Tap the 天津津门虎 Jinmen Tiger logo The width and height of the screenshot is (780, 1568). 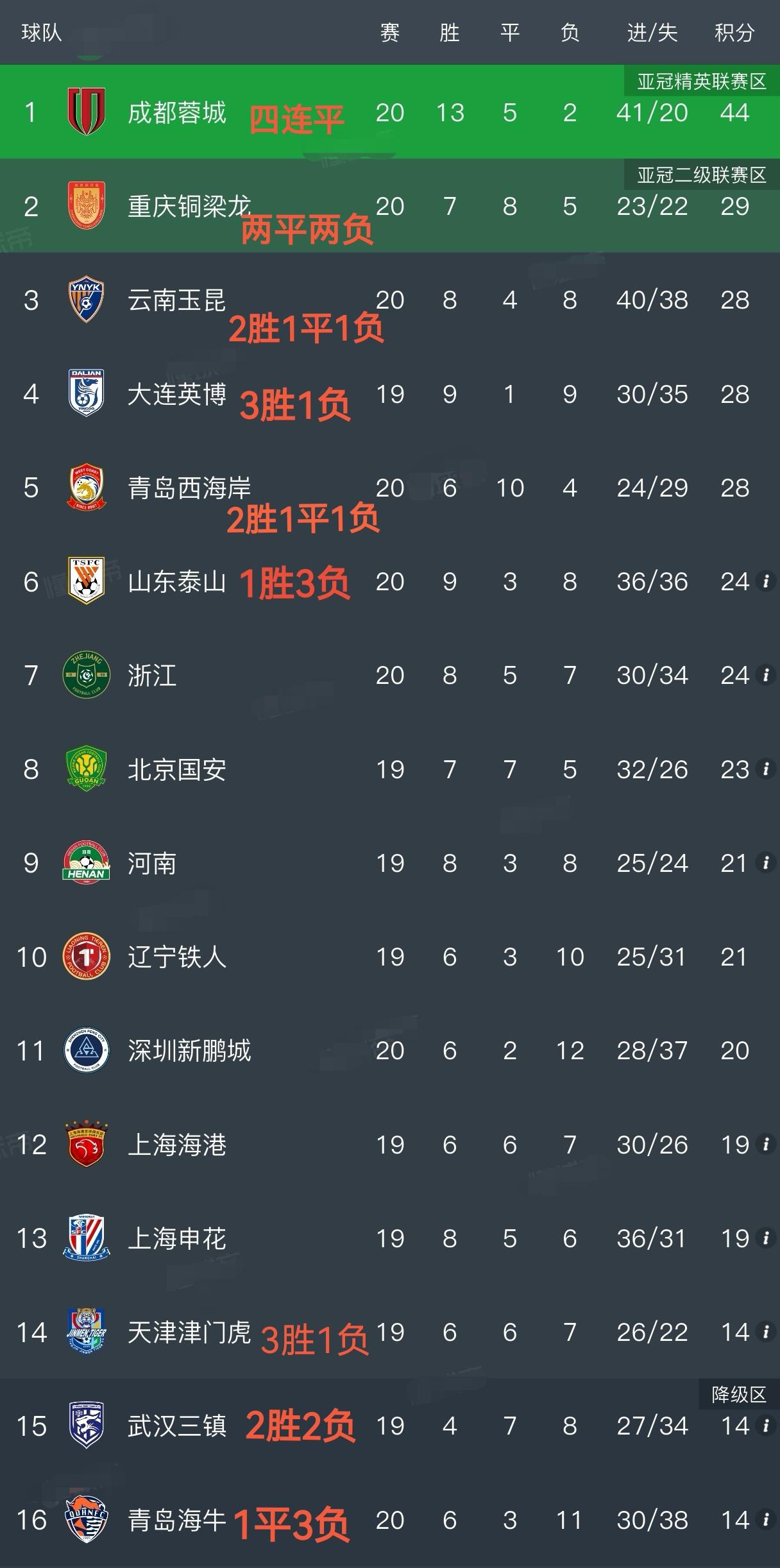[x=86, y=1332]
